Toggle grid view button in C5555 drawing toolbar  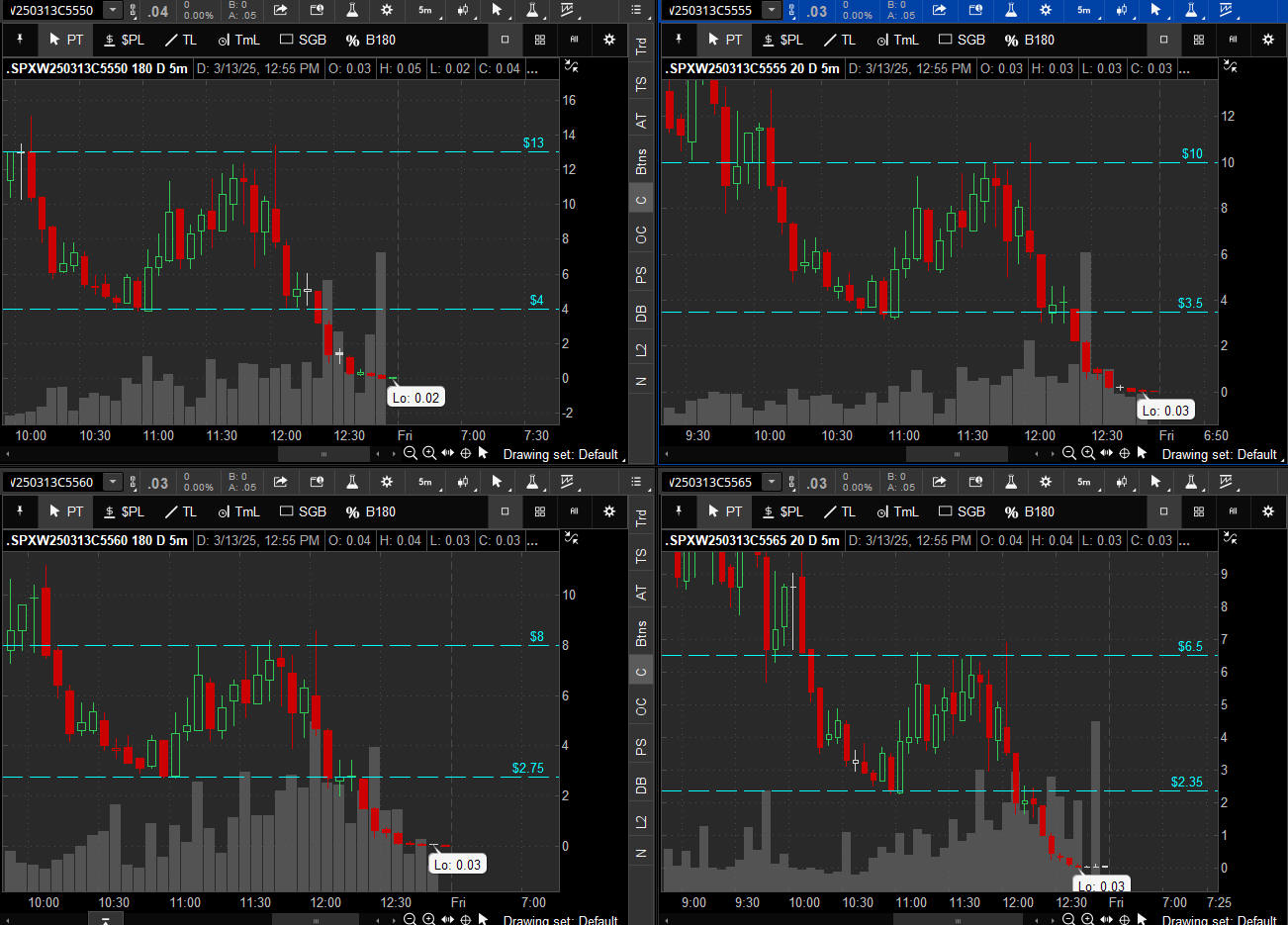pos(1198,40)
